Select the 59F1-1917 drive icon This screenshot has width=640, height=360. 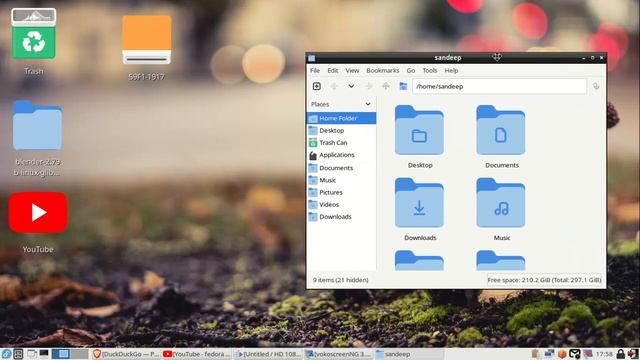[x=147, y=40]
